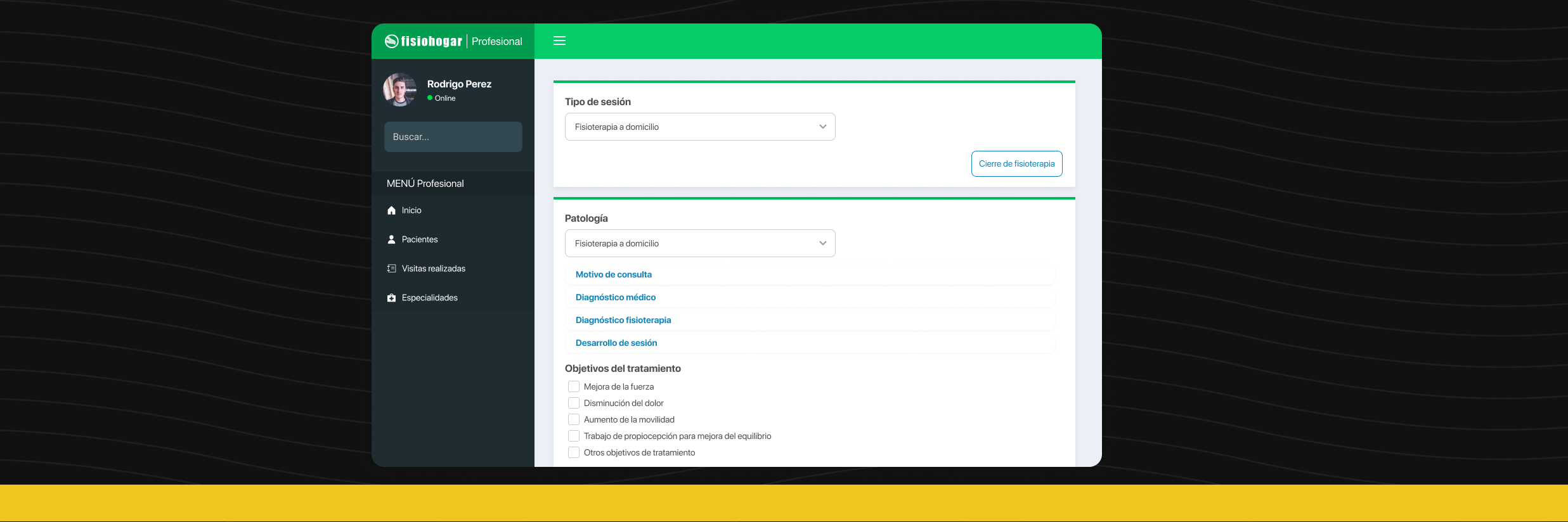Click the Inicio home icon
Screen dimensions: 1568x522
[x=391, y=210]
